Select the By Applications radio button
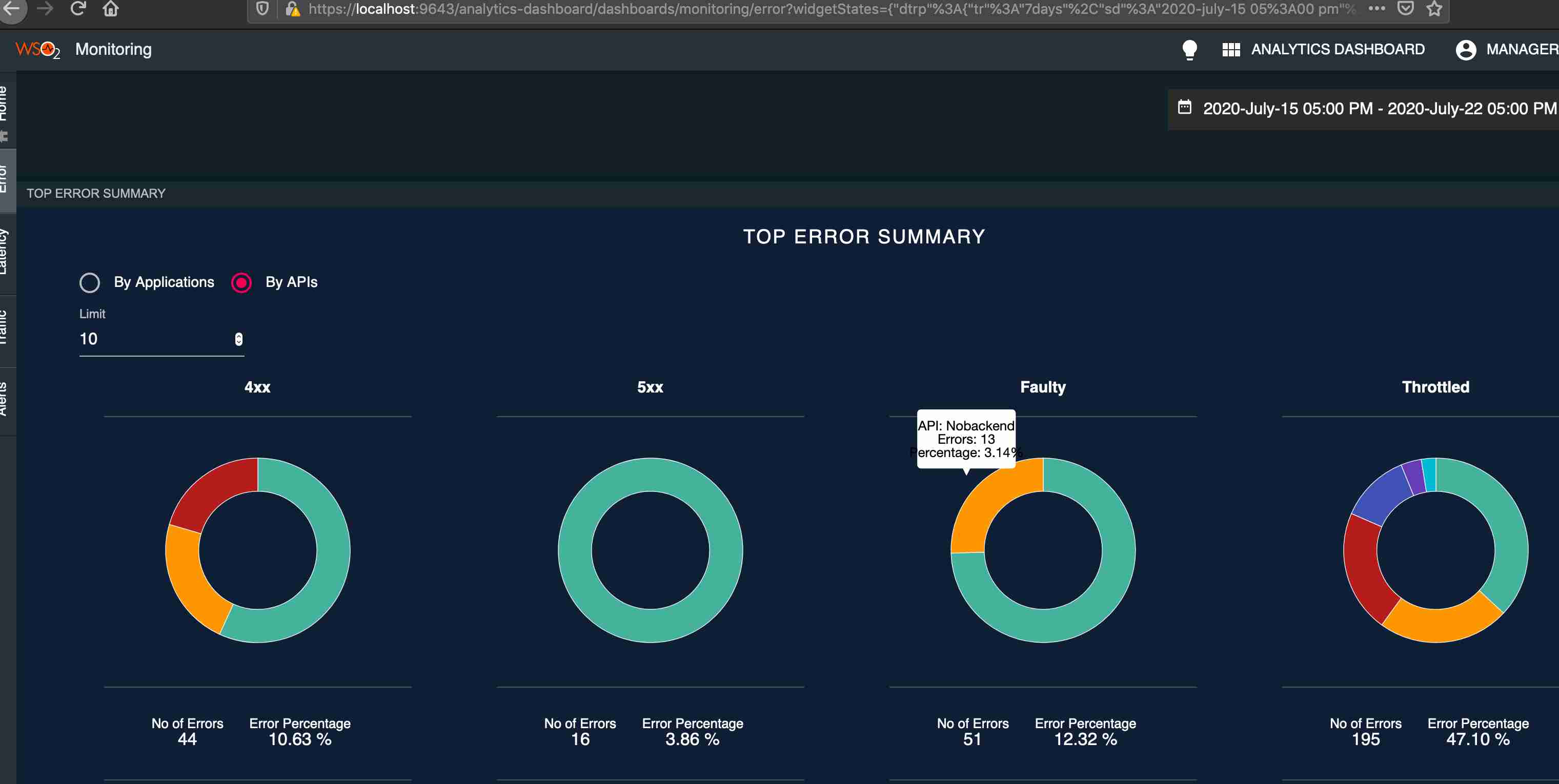The image size is (1559, 784). 90,282
